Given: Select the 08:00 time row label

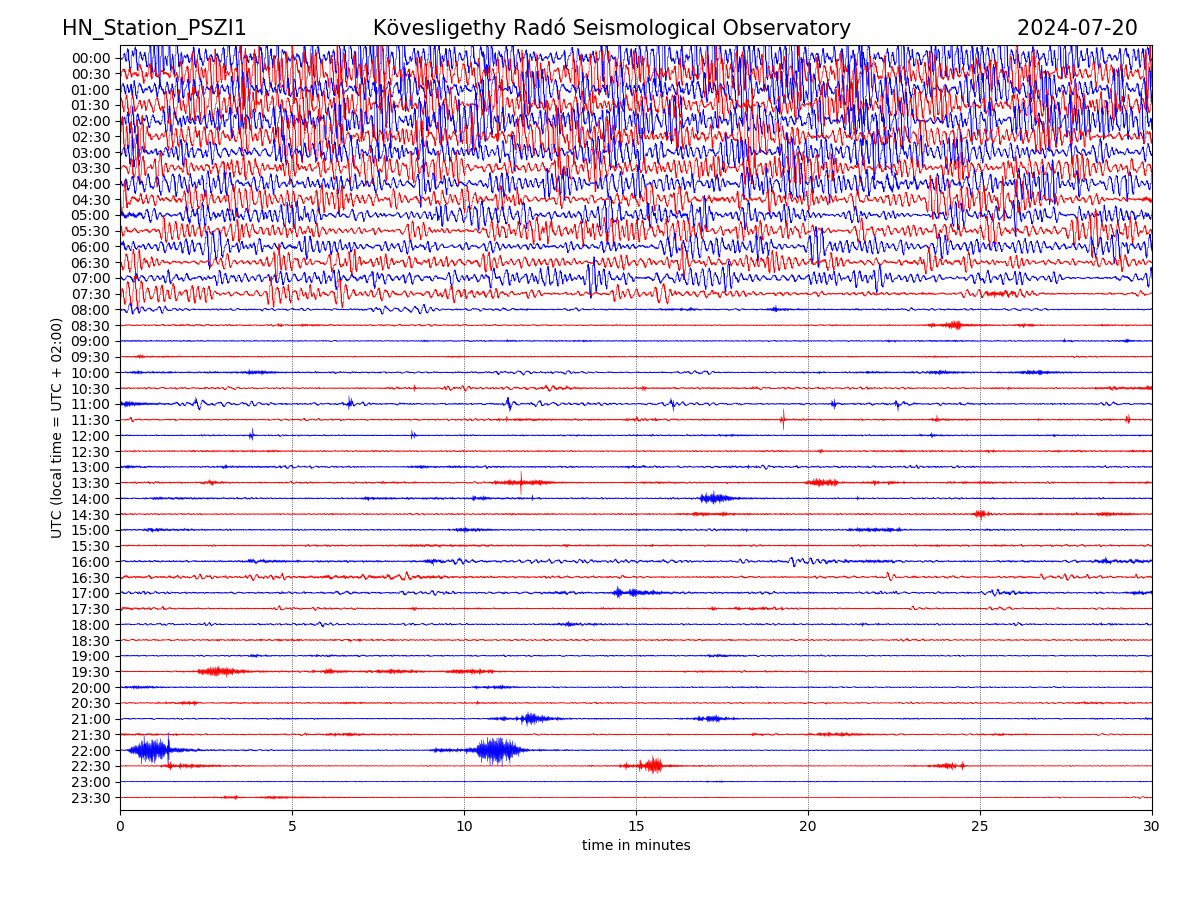Looking at the screenshot, I should 90,310.
